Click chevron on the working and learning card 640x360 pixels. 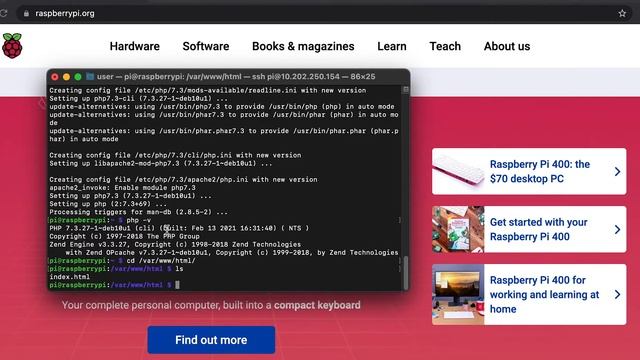click(617, 295)
